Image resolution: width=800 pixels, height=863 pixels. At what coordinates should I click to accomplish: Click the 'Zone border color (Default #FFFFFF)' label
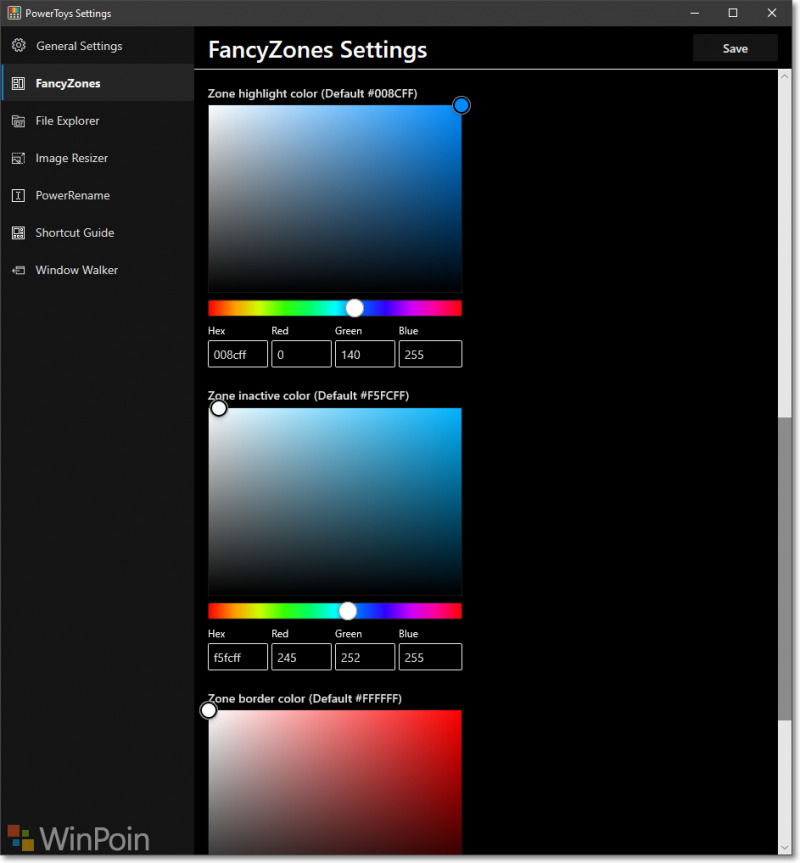pyautogui.click(x=305, y=698)
